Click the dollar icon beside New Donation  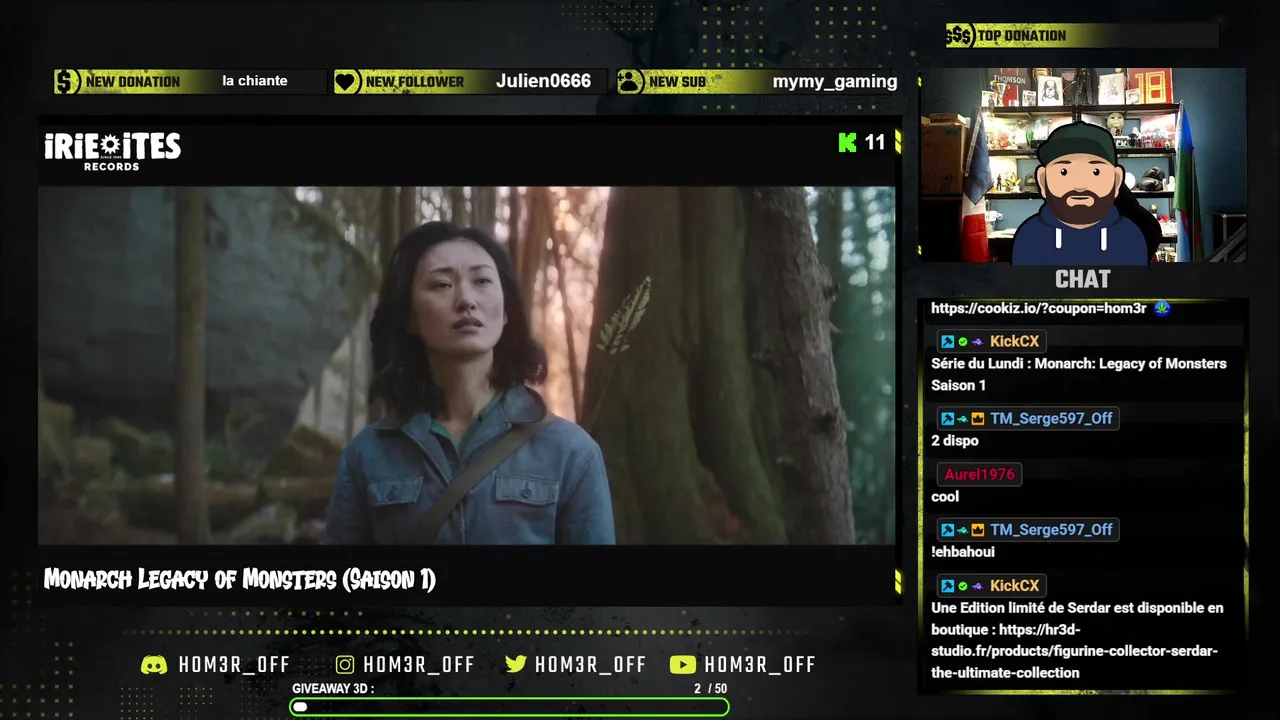pos(67,82)
